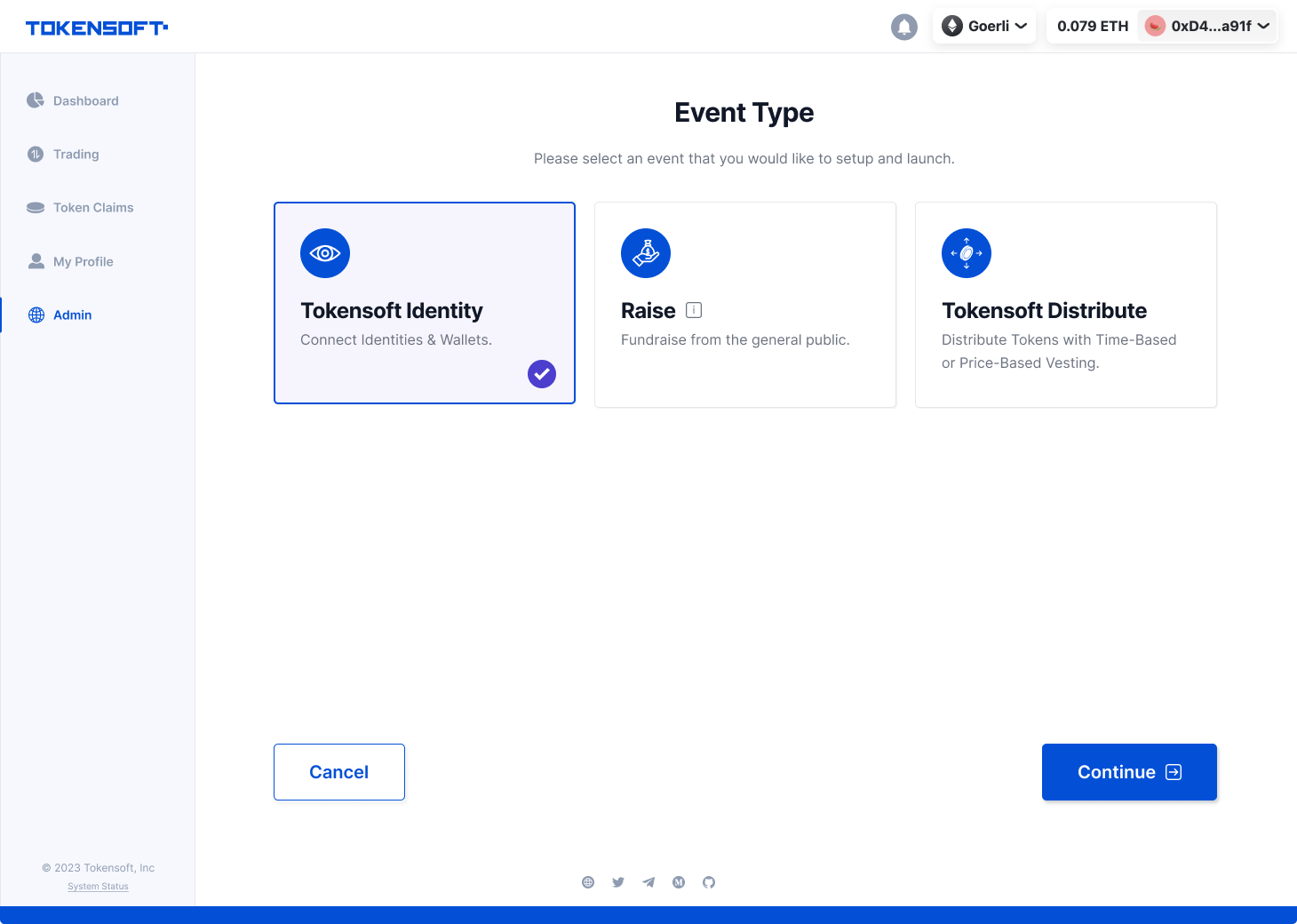
Task: Open the notifications bell
Action: [x=904, y=27]
